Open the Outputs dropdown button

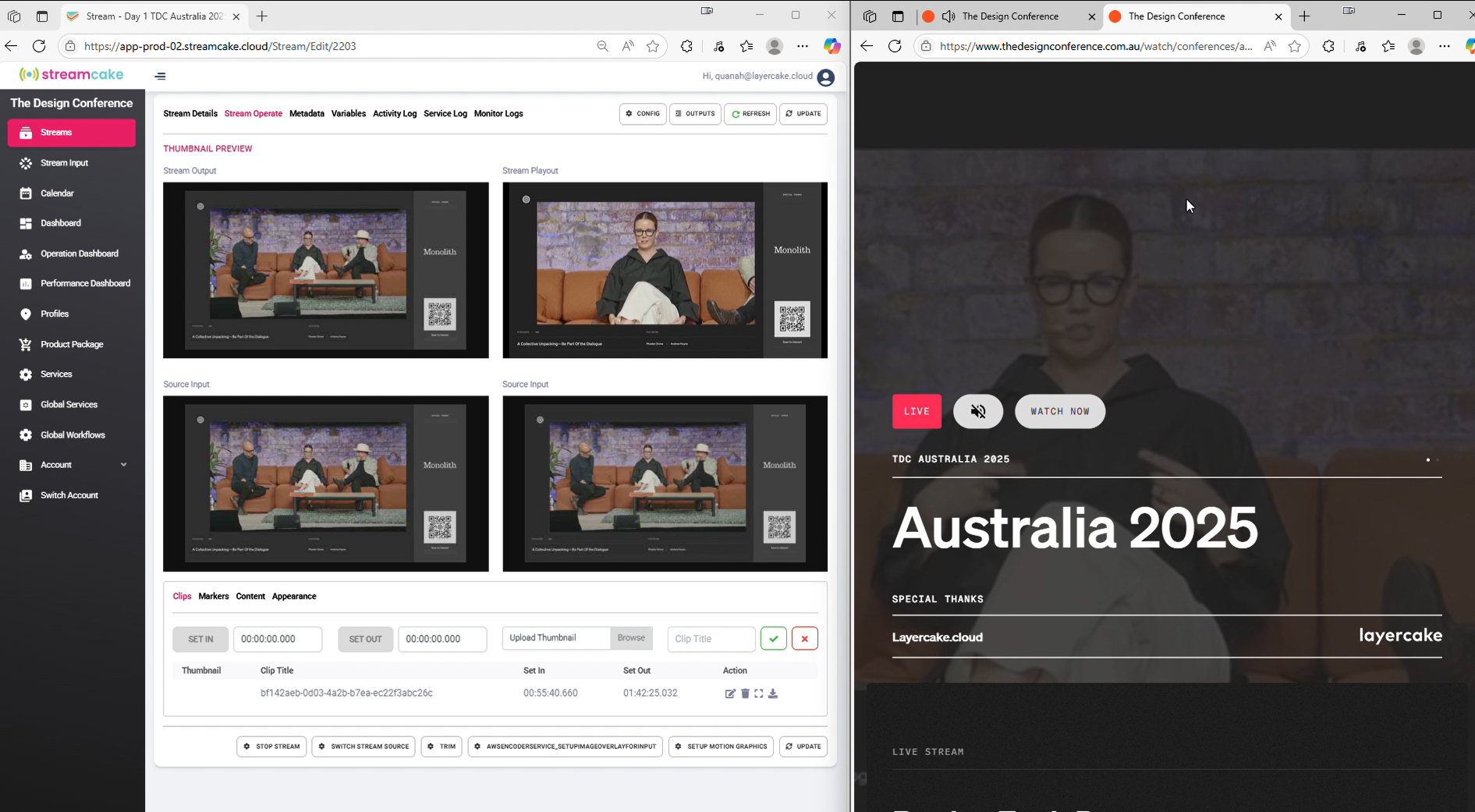695,114
